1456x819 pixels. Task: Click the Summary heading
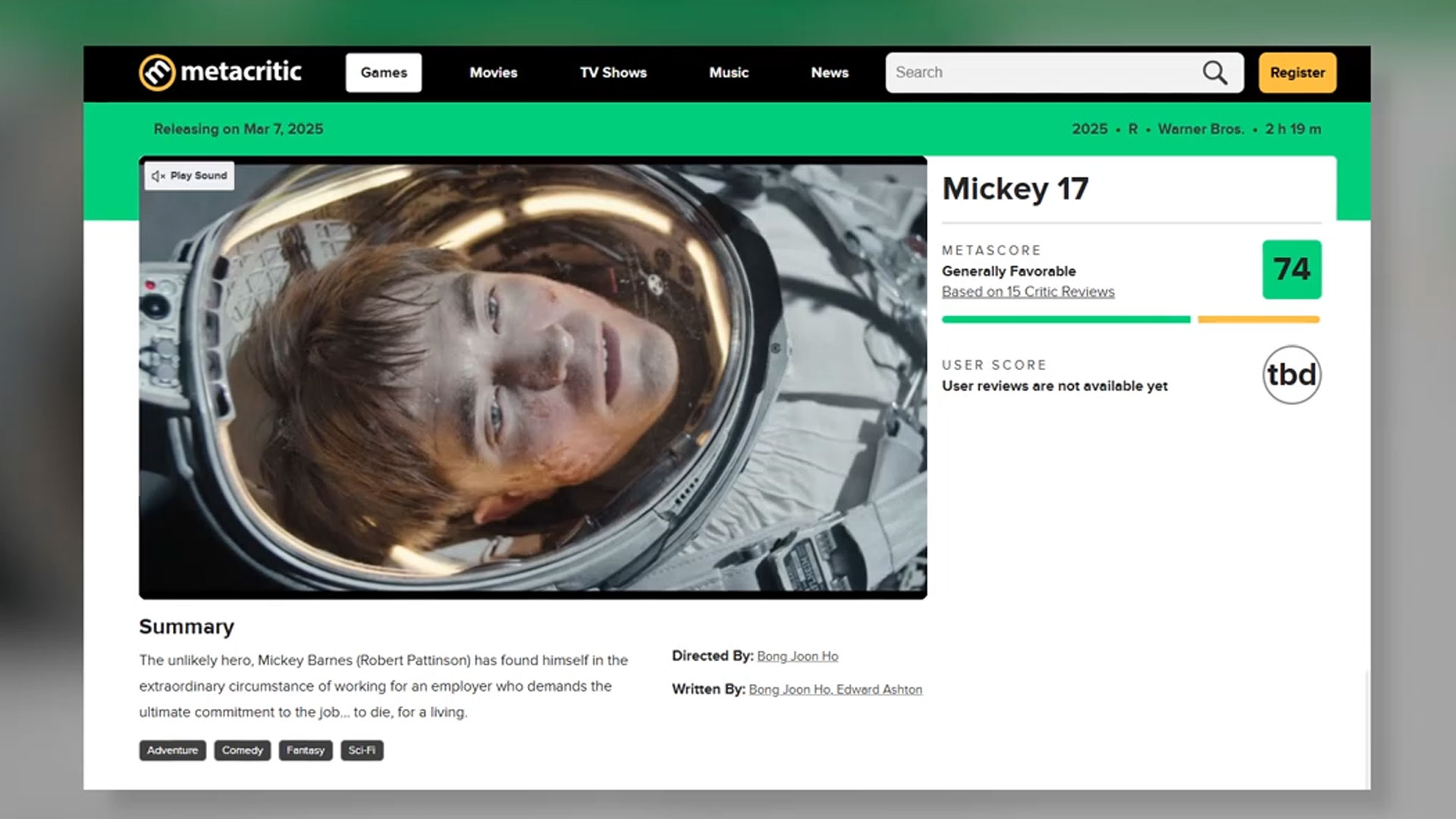pos(187,627)
